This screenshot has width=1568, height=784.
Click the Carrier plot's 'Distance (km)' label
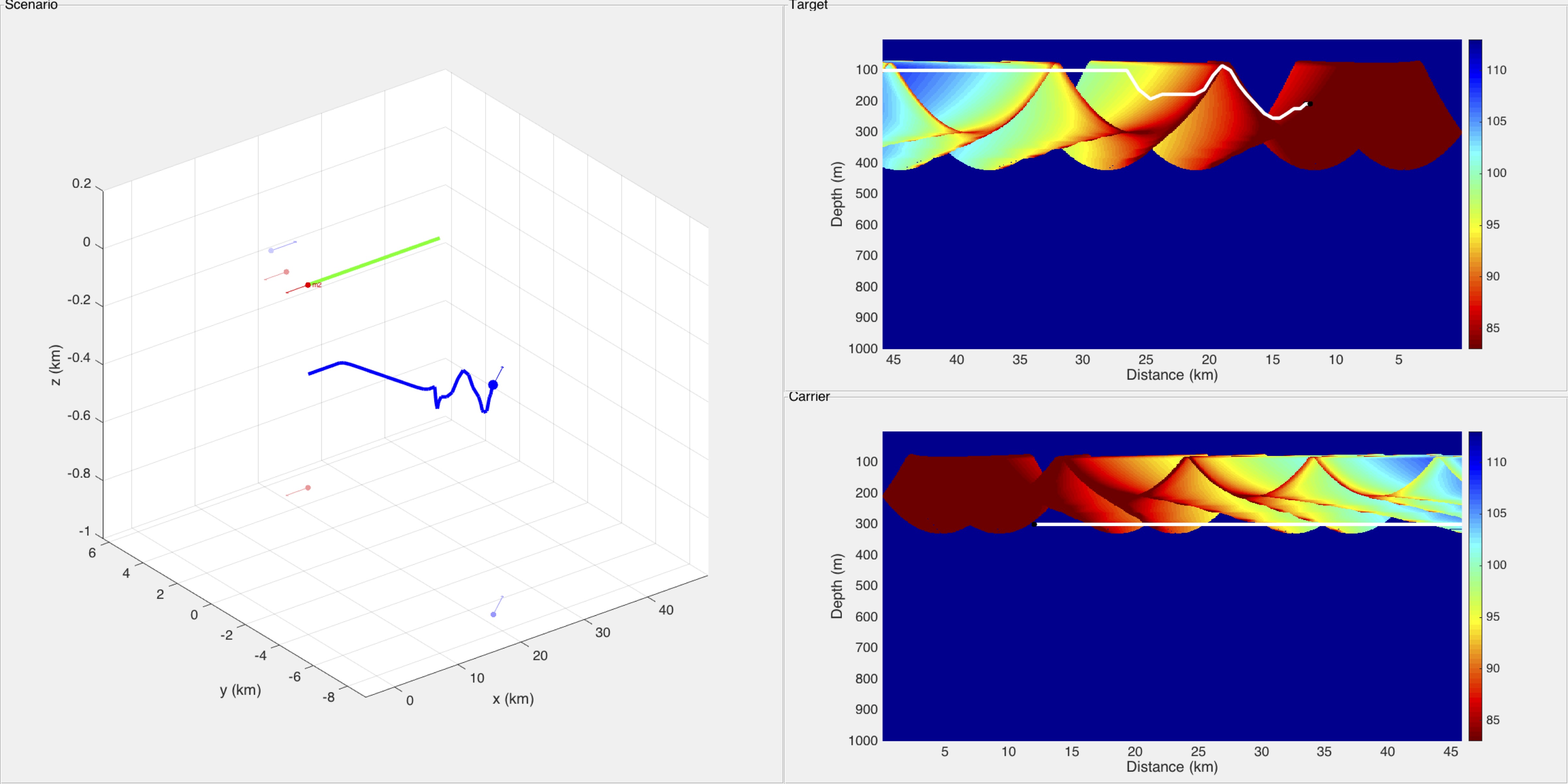point(1172,767)
